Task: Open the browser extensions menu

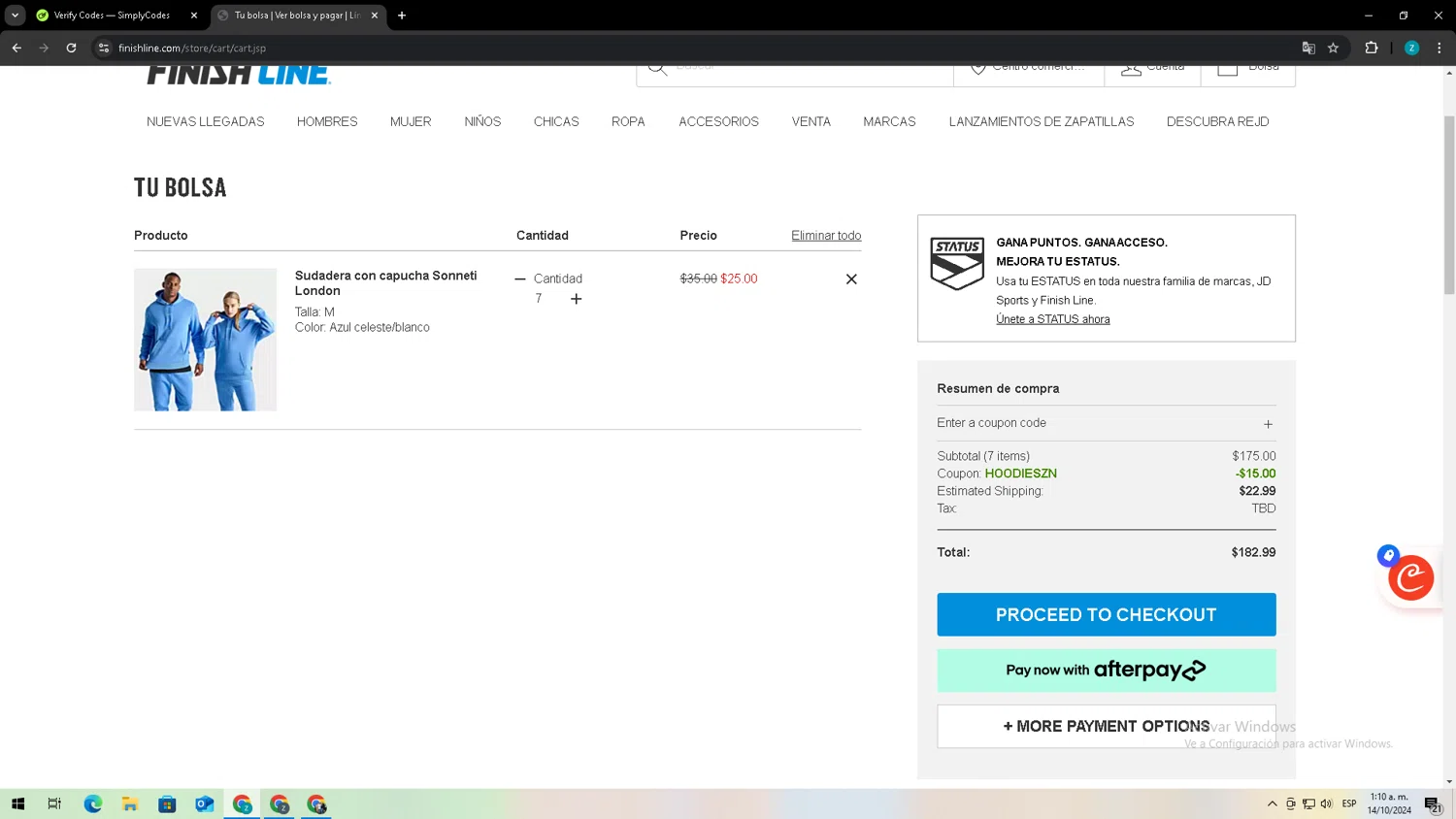Action: (1372, 48)
